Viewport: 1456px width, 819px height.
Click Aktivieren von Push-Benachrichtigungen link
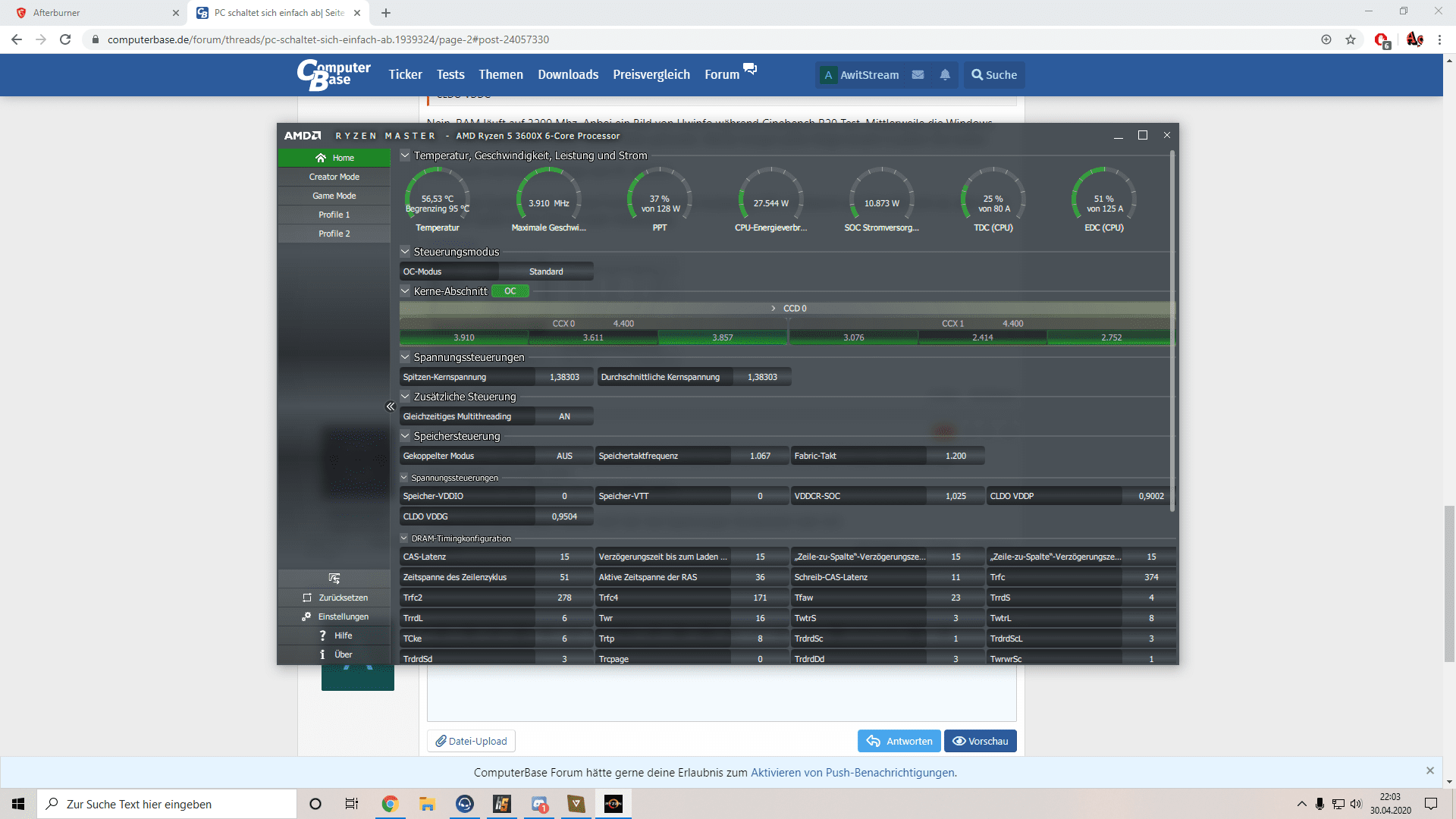(x=853, y=773)
